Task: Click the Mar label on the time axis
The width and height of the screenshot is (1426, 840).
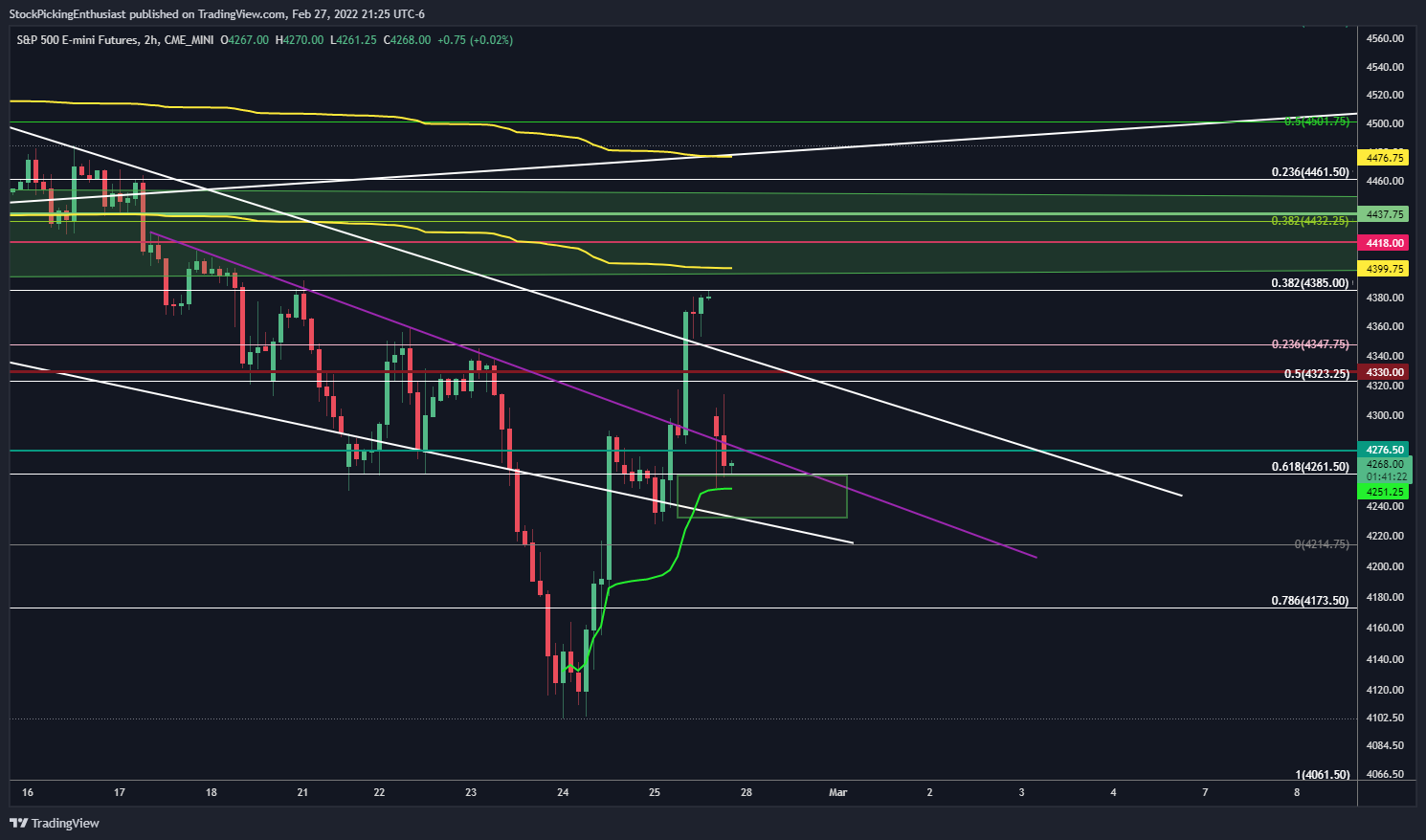Action: click(x=838, y=792)
